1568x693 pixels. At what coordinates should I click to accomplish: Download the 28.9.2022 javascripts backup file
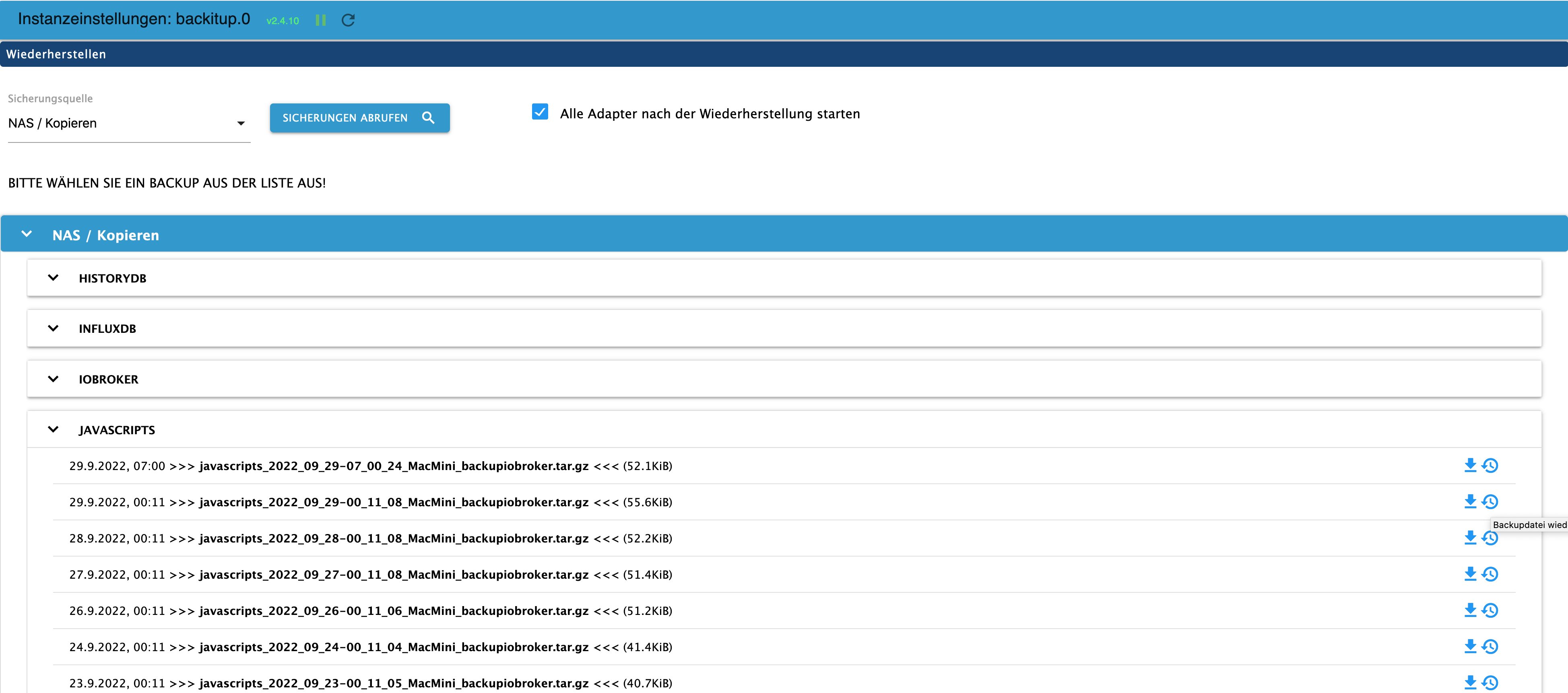click(x=1470, y=538)
